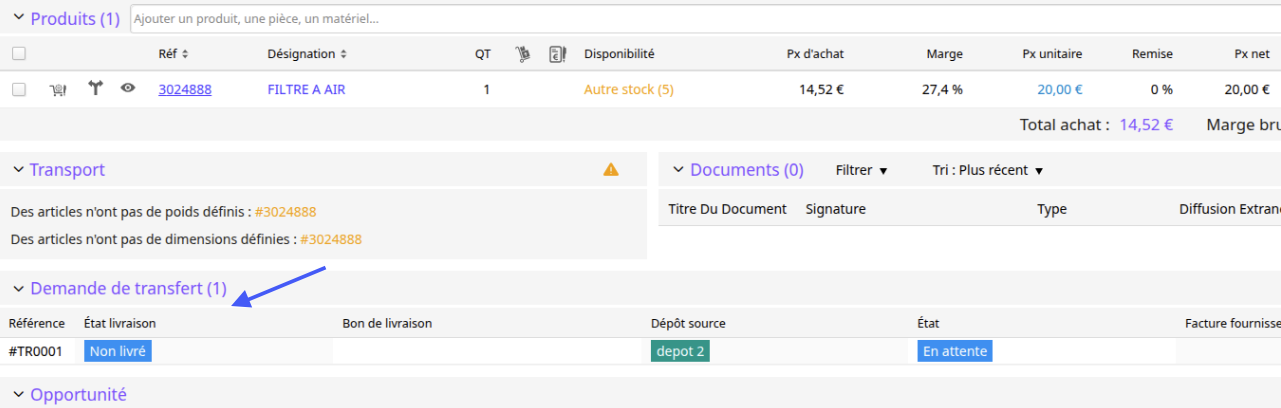Click the fork/split icon in row 3024888
This screenshot has width=1281, height=408.
point(95,88)
